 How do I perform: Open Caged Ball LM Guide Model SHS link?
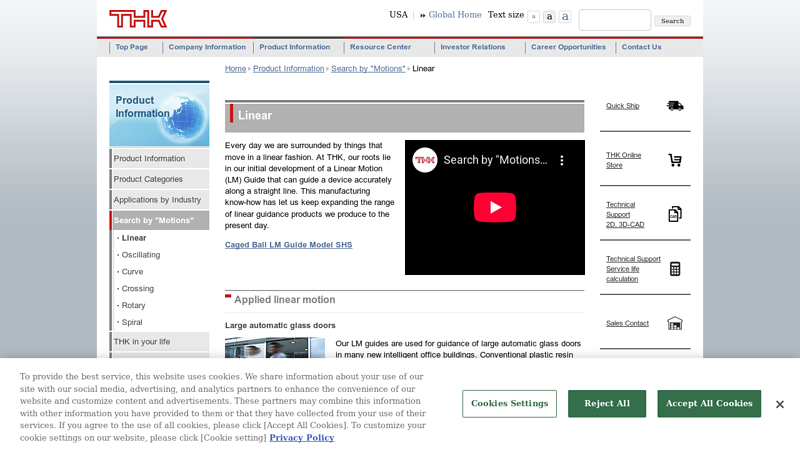(x=288, y=245)
